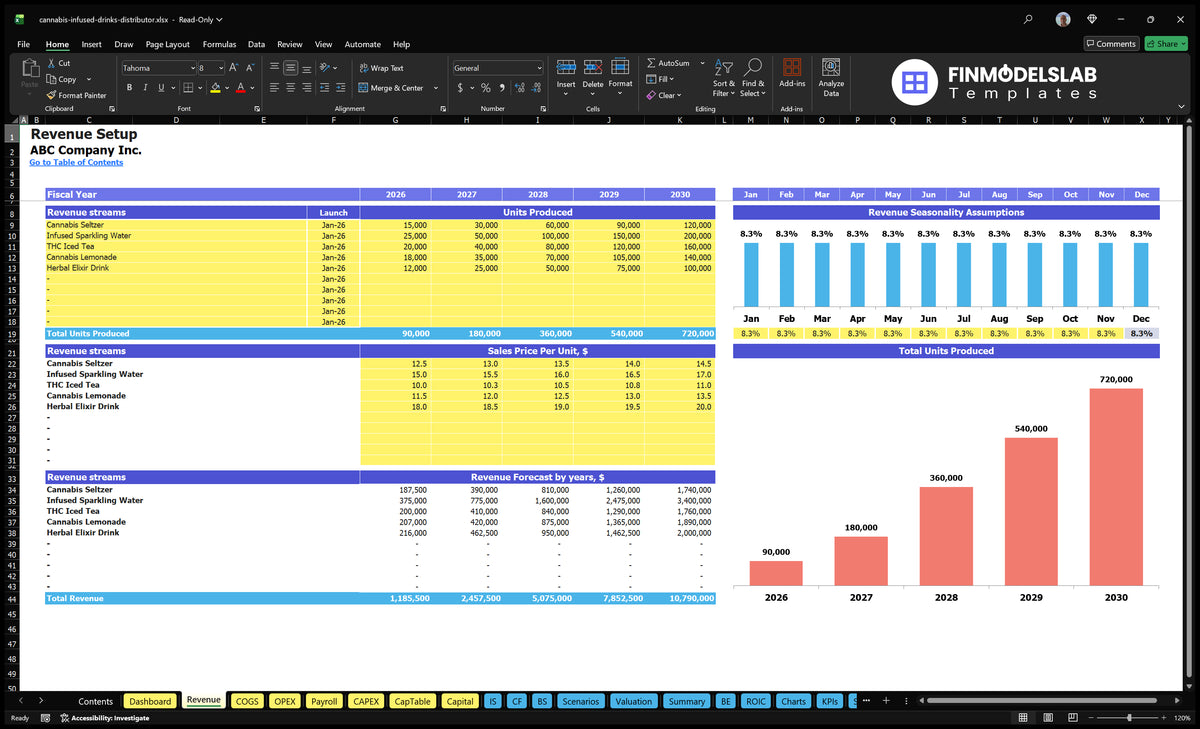This screenshot has width=1200, height=729.
Task: Click the Copy icon in Clipboard
Action: pos(51,79)
